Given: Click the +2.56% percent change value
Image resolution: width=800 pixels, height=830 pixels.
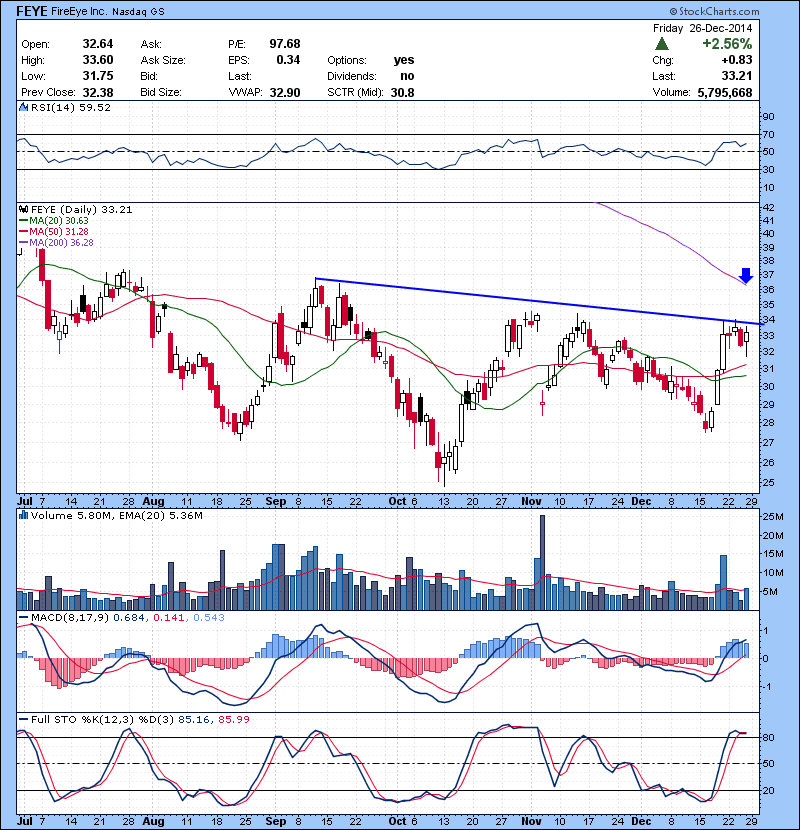Looking at the screenshot, I should coord(727,43).
